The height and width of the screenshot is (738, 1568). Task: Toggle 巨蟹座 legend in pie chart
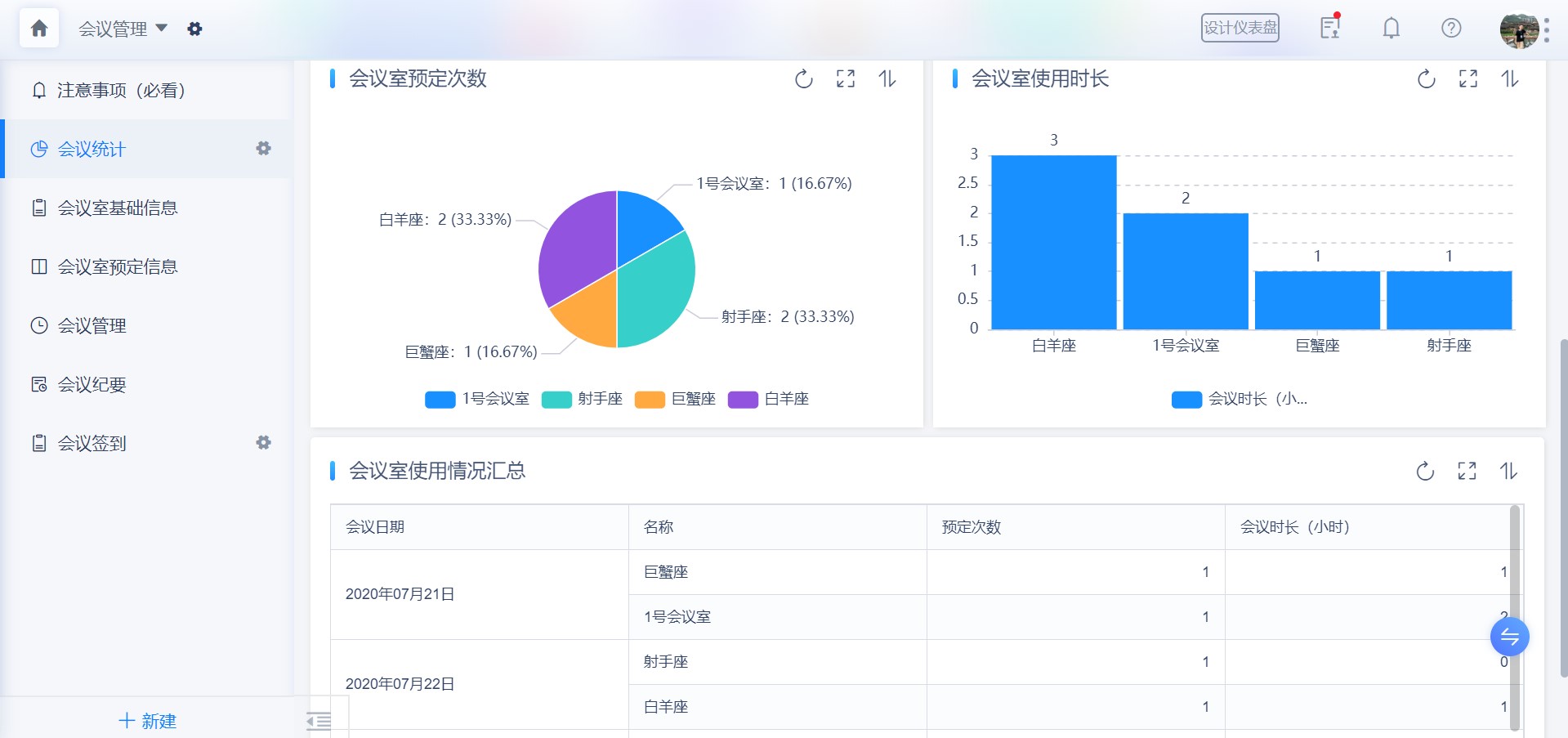coord(676,399)
